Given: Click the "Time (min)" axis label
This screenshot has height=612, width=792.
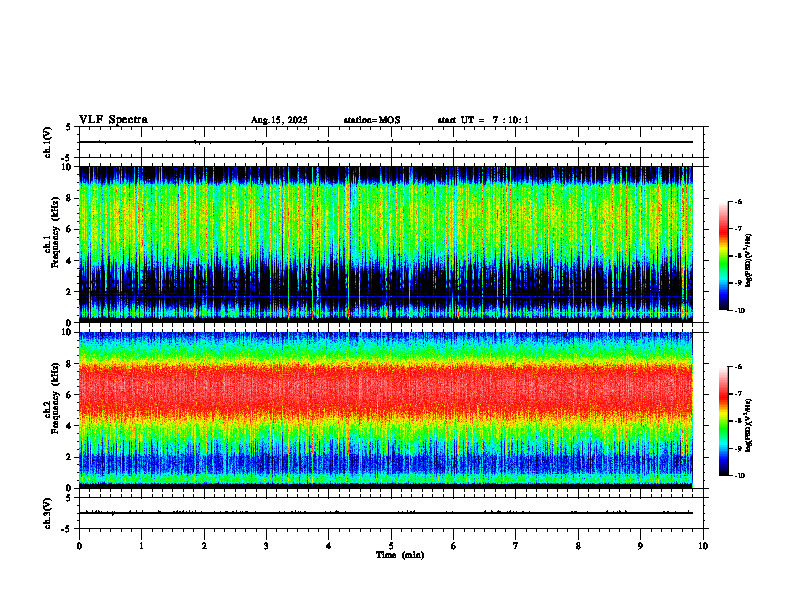Looking at the screenshot, I should point(400,555).
